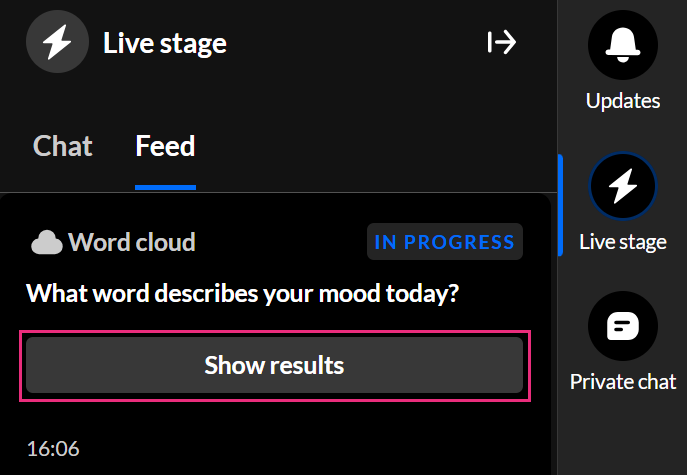Click the Live stage label under sidebar icon

click(622, 242)
